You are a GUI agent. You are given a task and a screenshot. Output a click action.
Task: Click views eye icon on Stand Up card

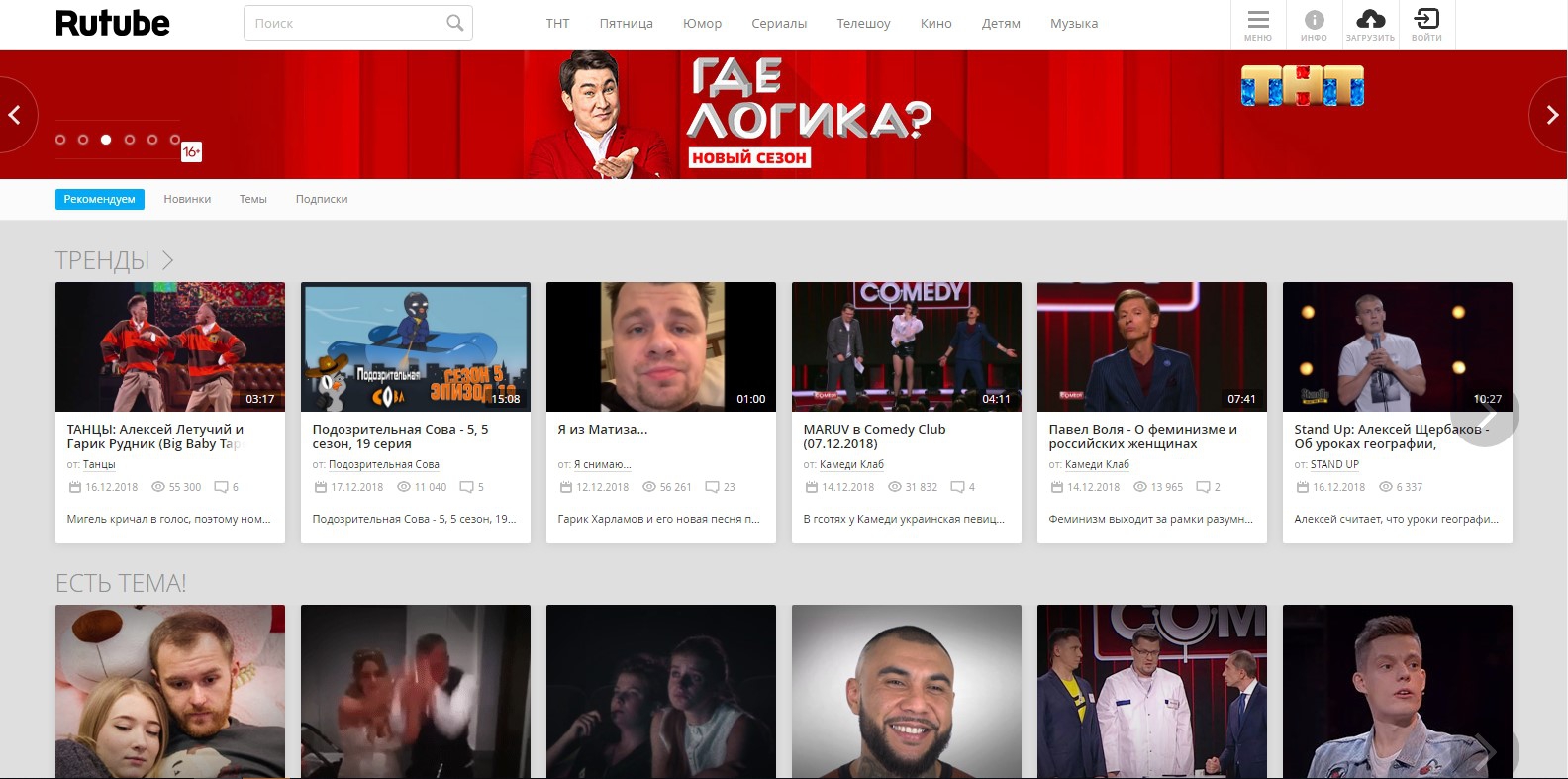(x=1386, y=487)
